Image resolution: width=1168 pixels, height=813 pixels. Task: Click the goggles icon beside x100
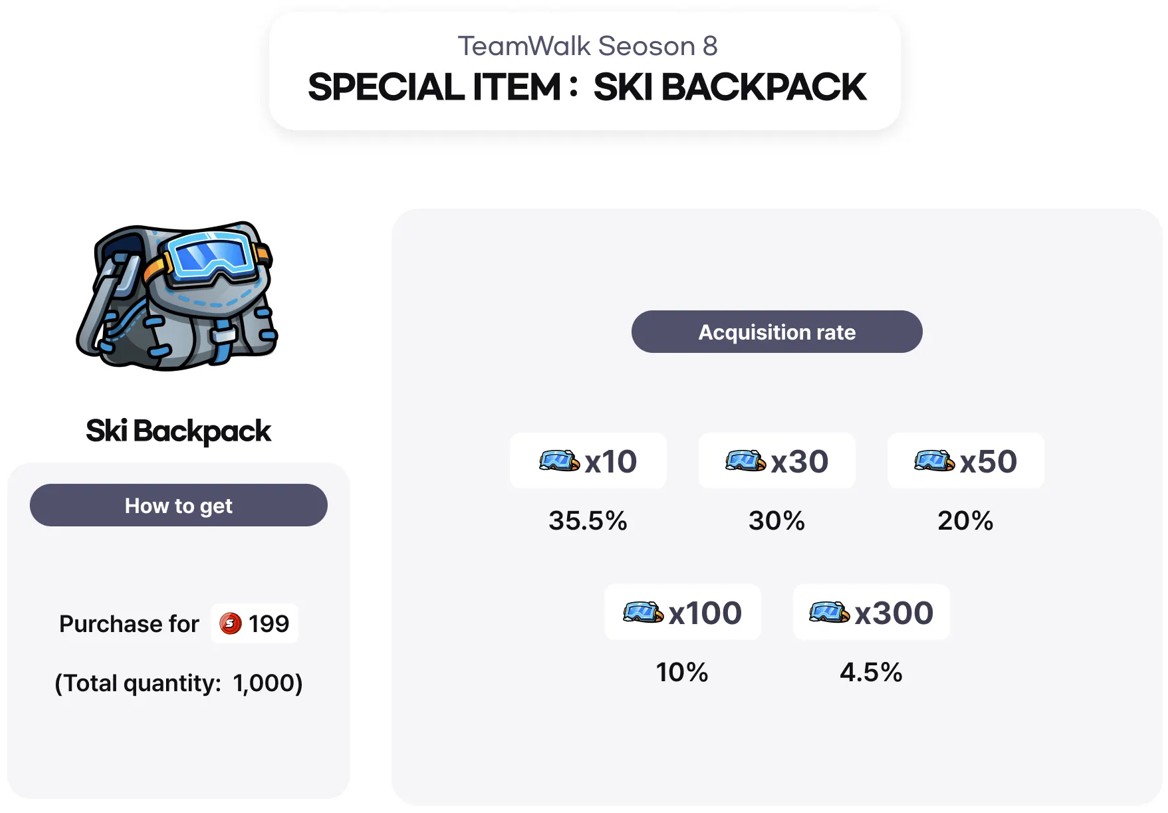coord(642,612)
